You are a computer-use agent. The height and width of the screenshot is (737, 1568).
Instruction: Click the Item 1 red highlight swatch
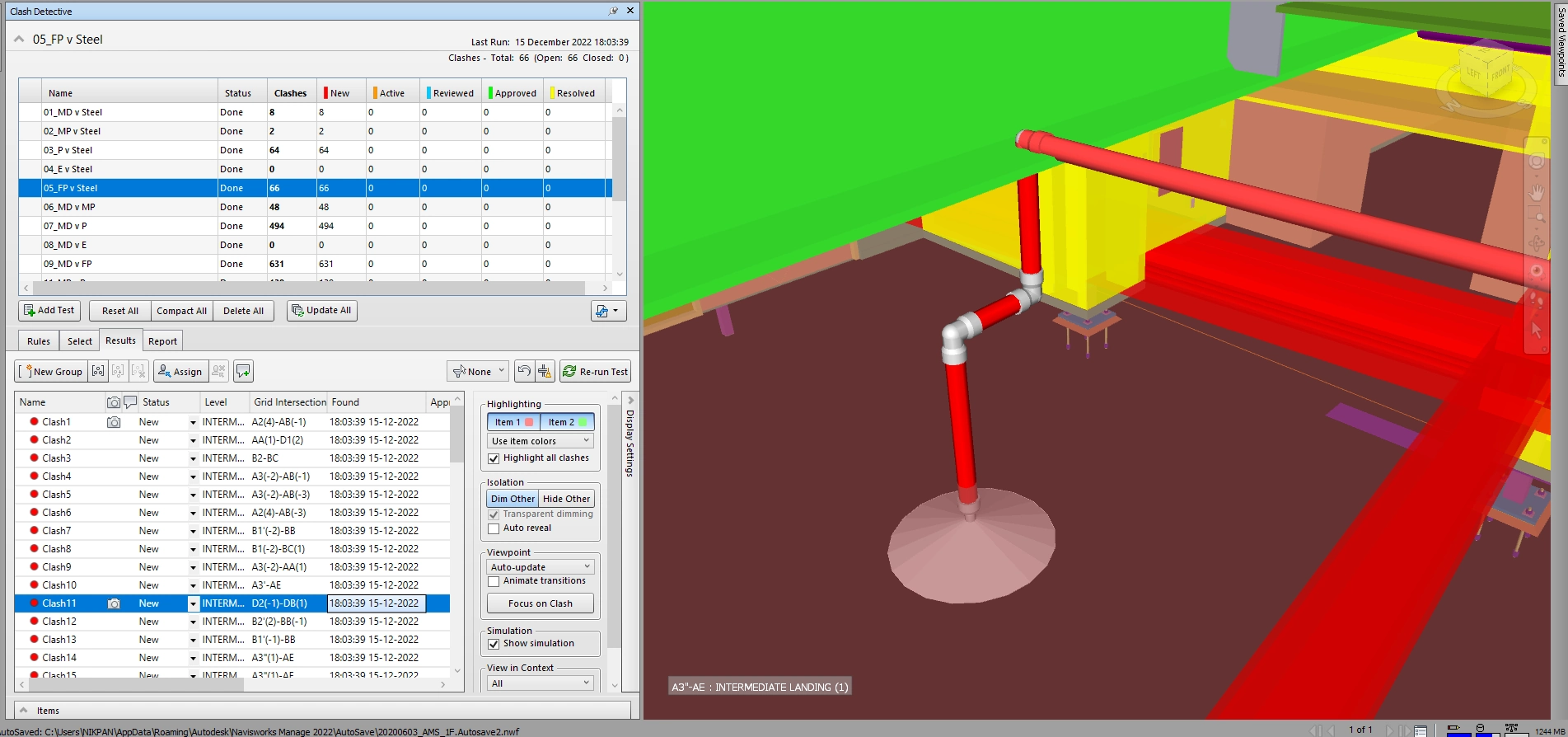click(529, 422)
